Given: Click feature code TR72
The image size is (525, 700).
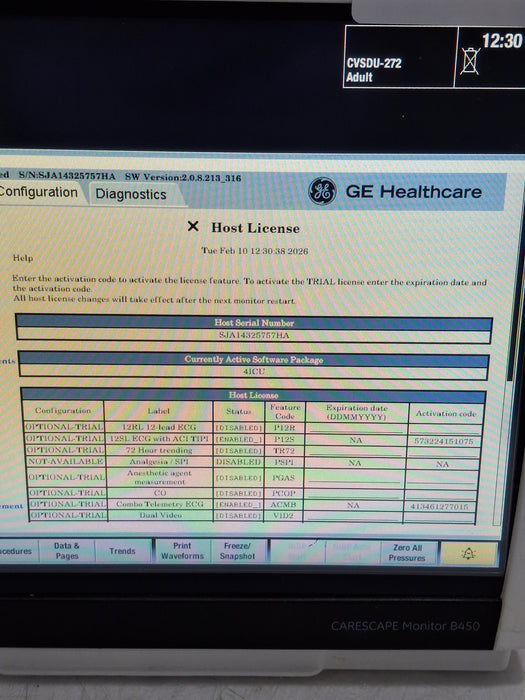Looking at the screenshot, I should (x=284, y=451).
